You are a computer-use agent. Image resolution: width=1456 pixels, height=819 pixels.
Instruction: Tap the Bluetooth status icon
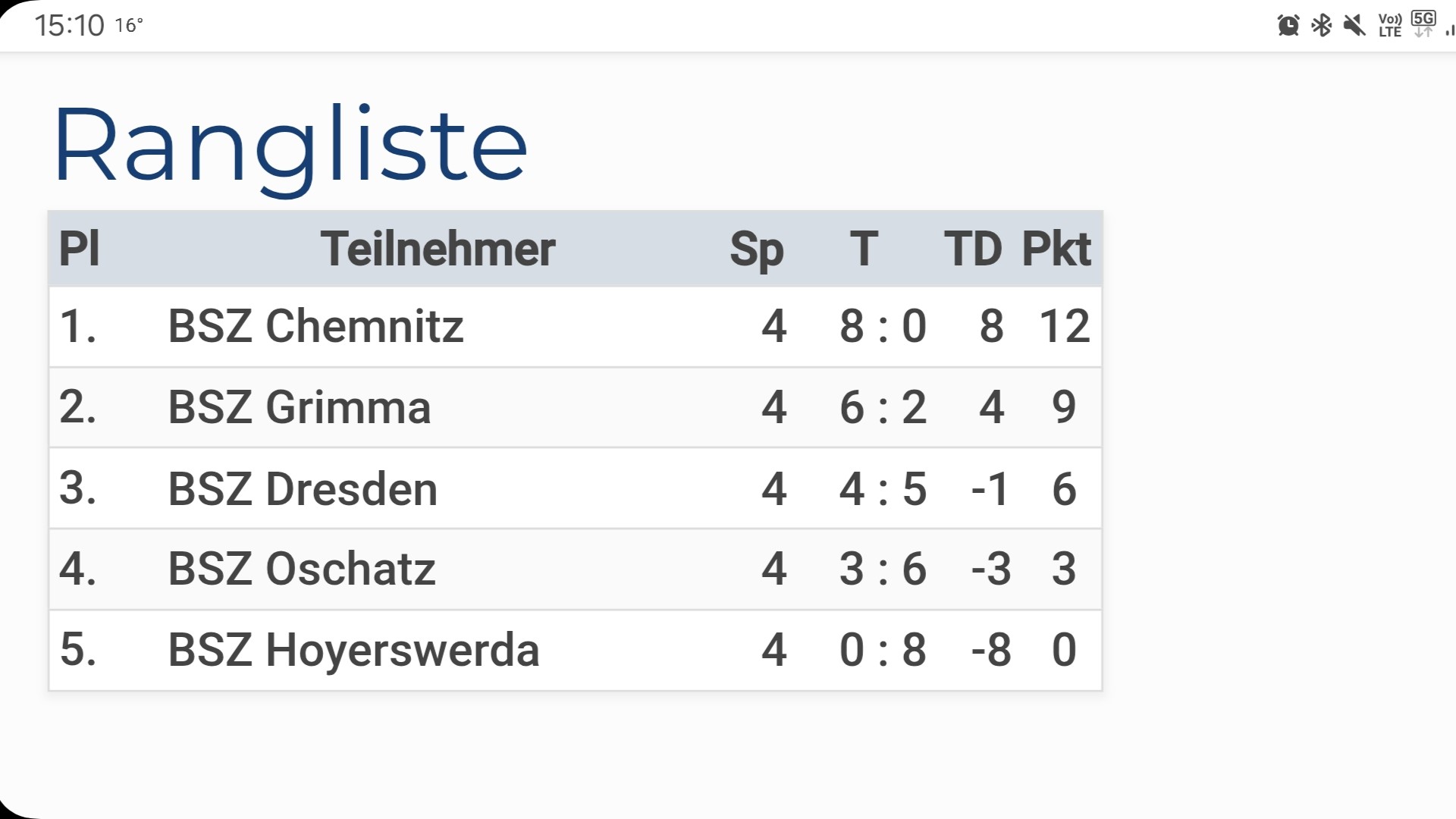point(1322,25)
